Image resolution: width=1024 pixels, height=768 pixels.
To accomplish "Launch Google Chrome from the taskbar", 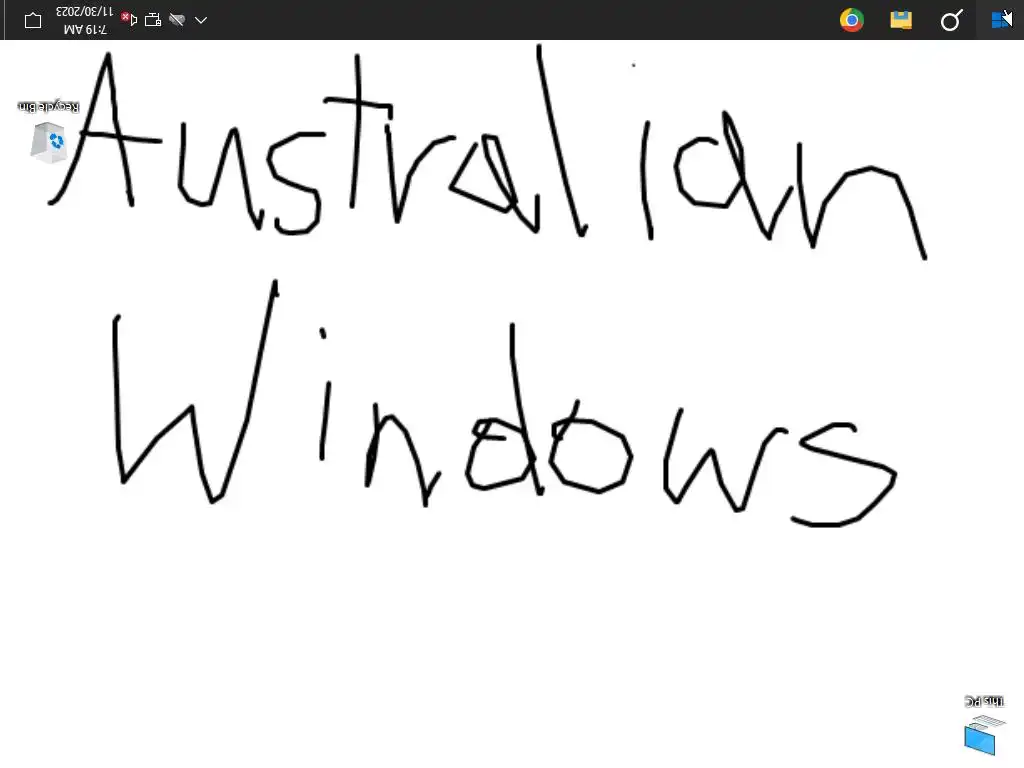I will point(852,20).
